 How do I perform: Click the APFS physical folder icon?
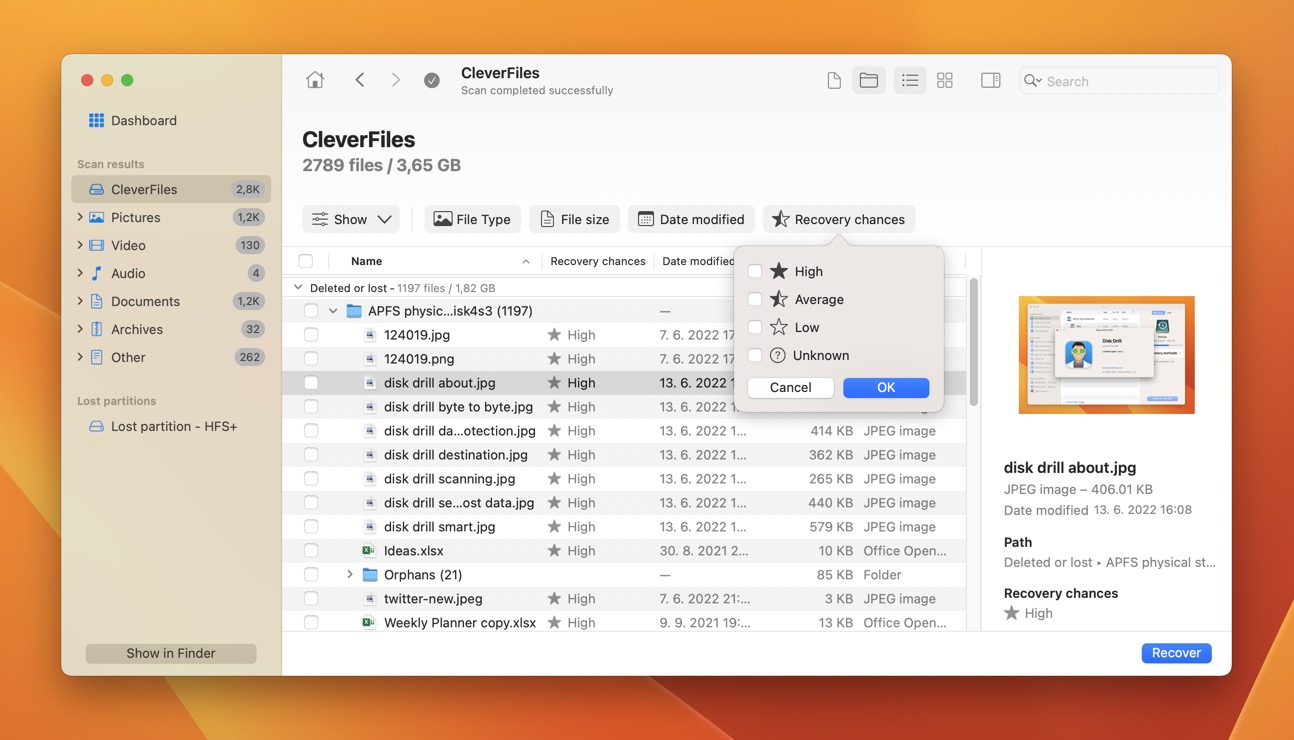[x=354, y=311]
